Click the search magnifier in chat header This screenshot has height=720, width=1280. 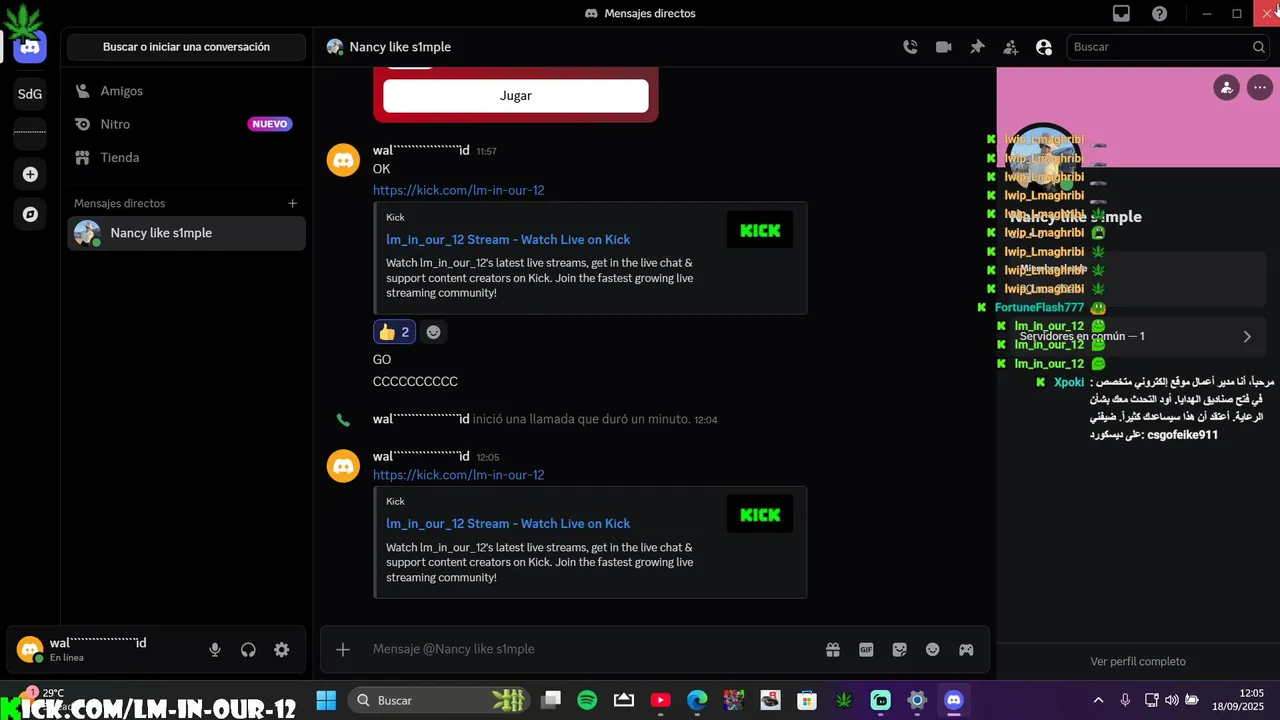(x=1259, y=47)
